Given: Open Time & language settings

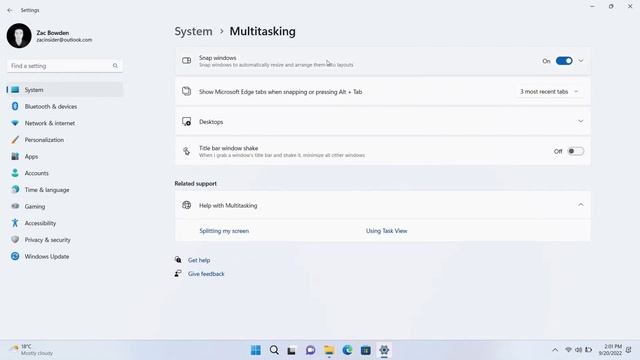Looking at the screenshot, I should (x=64, y=190).
